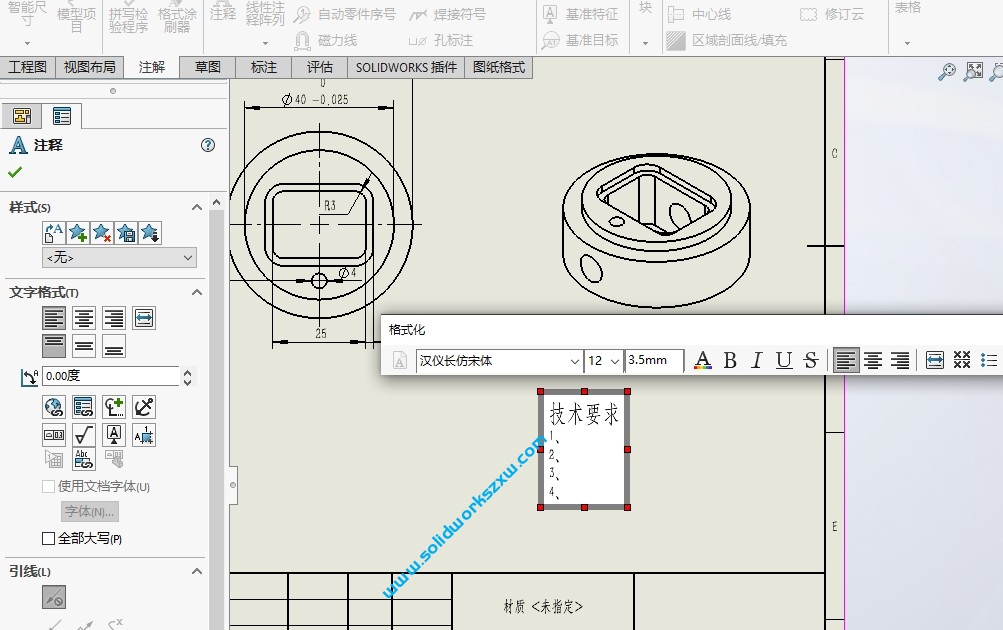The height and width of the screenshot is (630, 1003).
Task: Open the font size 12 dropdown
Action: (x=615, y=361)
